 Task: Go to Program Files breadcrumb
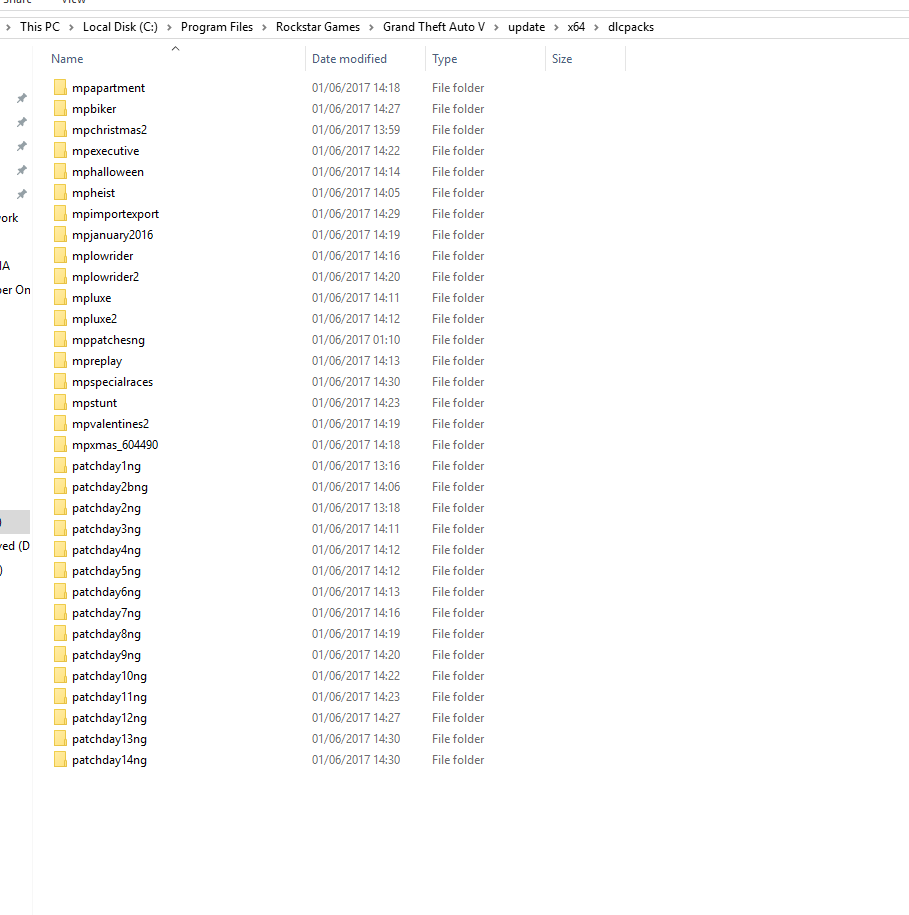[217, 27]
